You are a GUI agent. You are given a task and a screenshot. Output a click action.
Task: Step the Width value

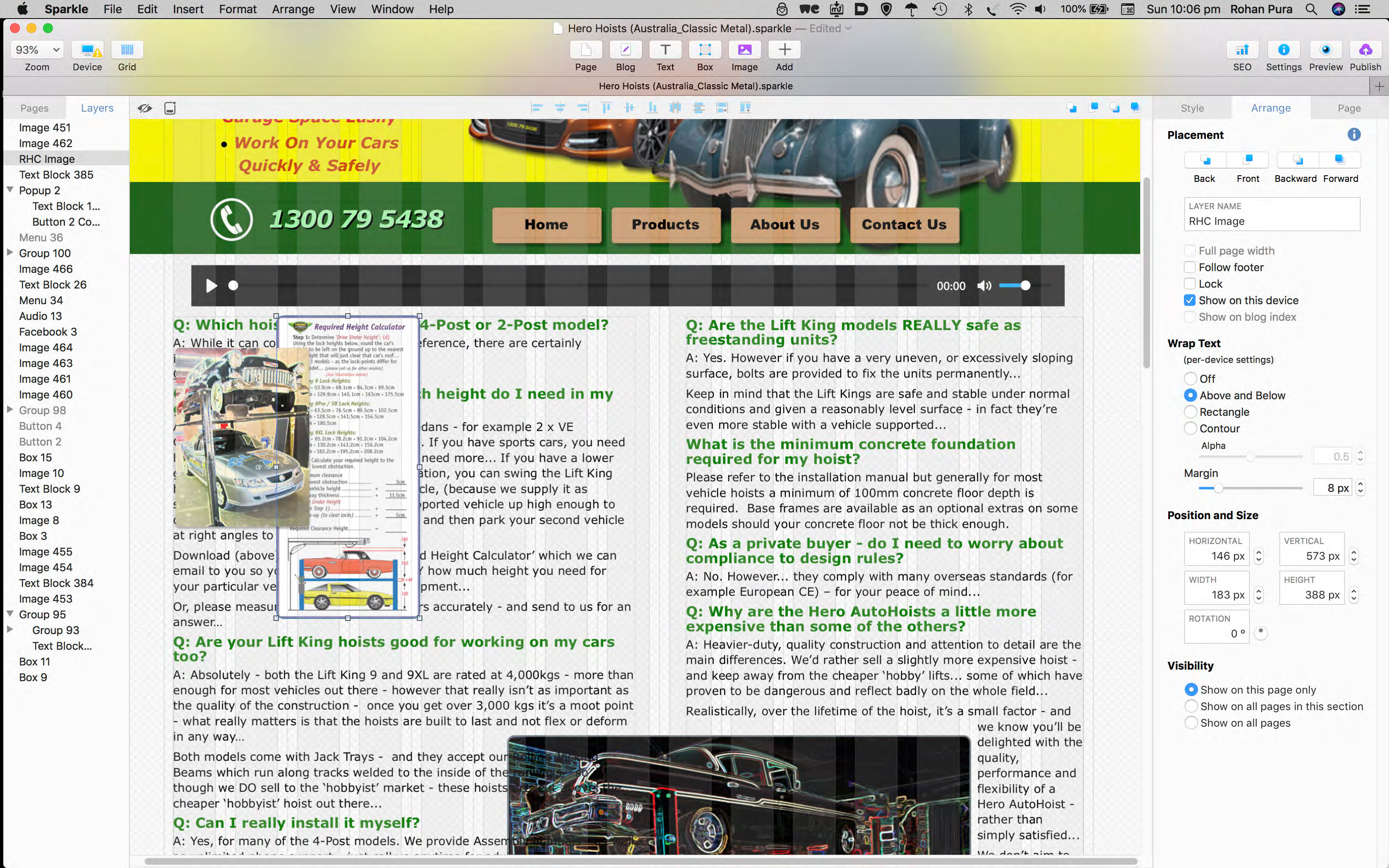tap(1259, 595)
